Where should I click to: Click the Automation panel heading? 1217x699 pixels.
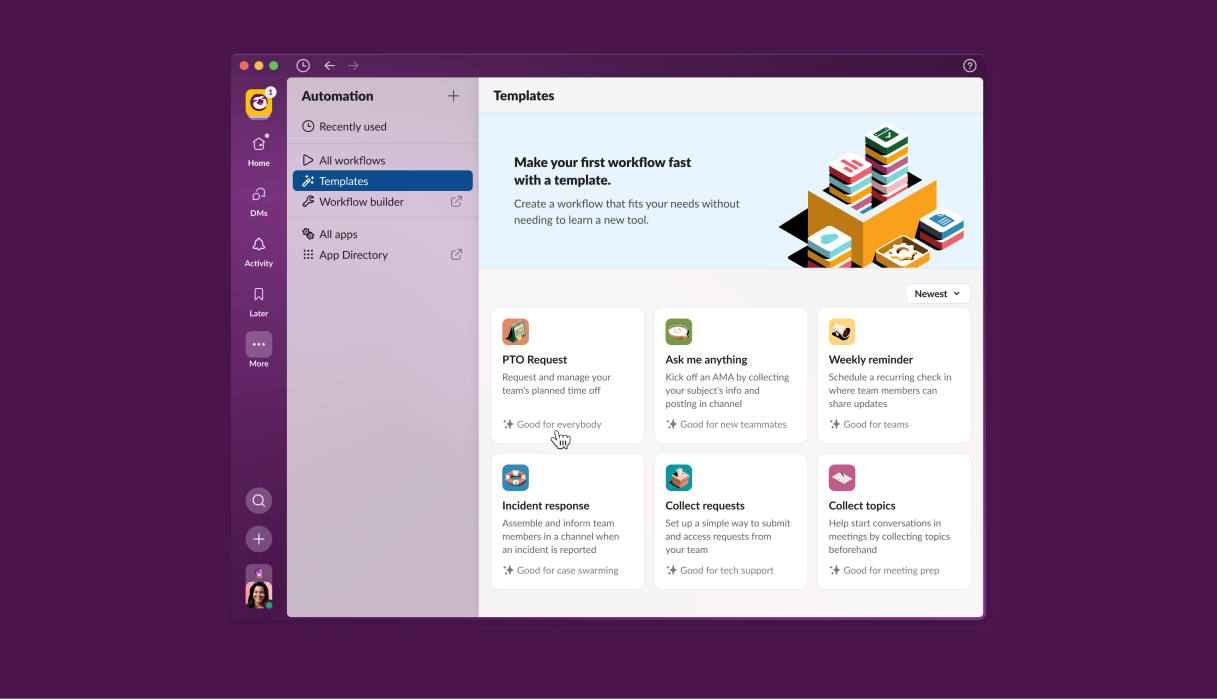coord(337,96)
